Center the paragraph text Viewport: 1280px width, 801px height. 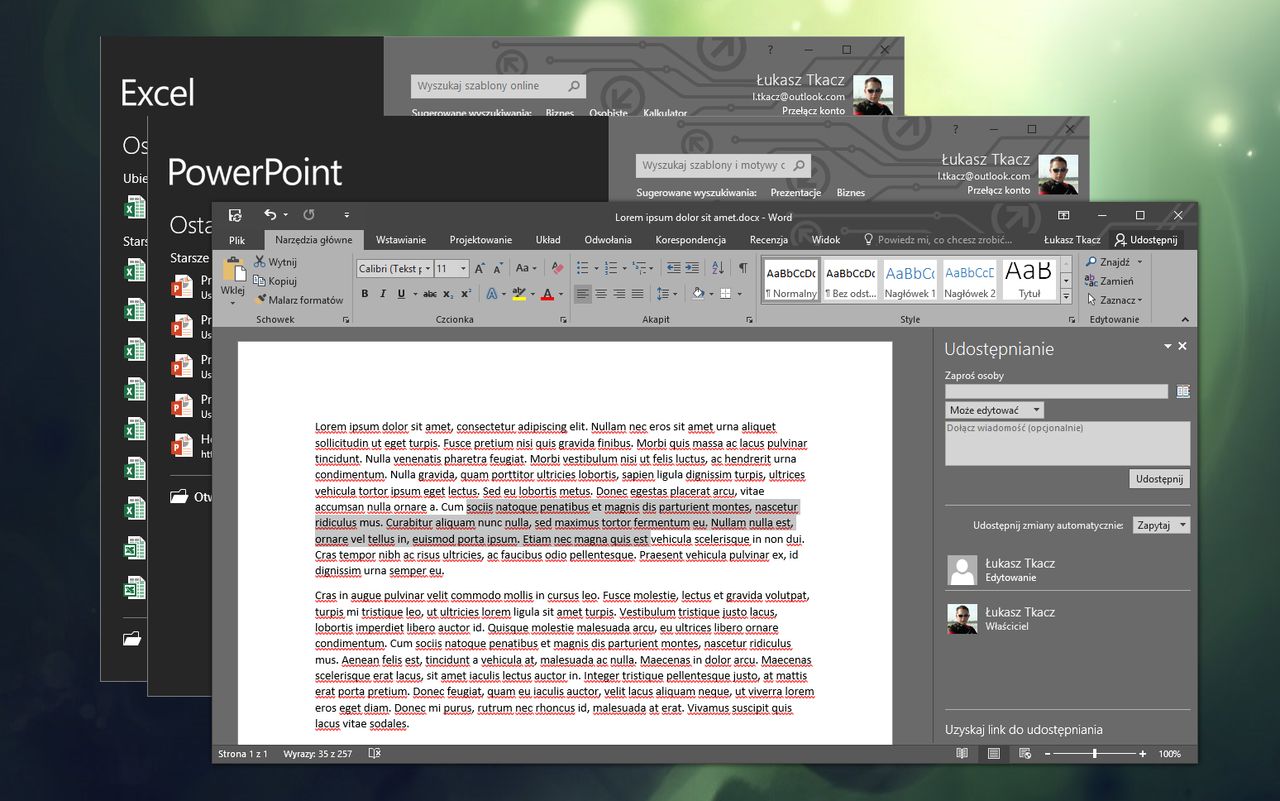[601, 294]
